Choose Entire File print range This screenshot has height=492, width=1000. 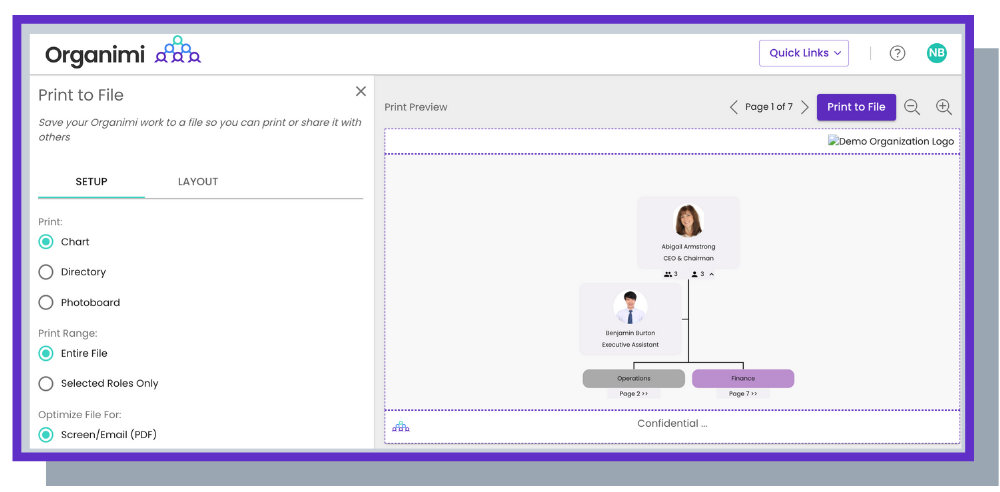[46, 353]
